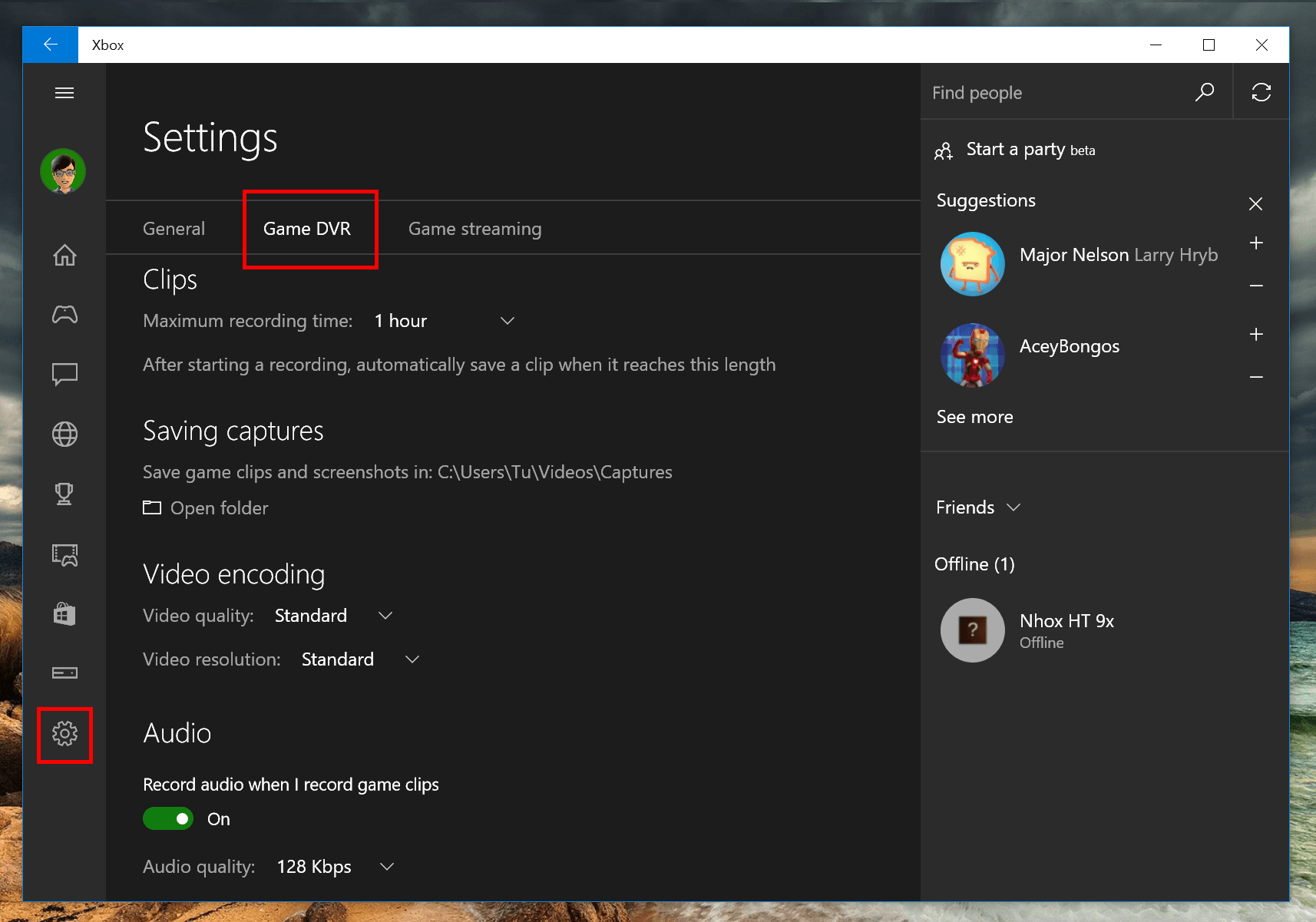
Task: Open the Settings gear icon
Action: [64, 734]
